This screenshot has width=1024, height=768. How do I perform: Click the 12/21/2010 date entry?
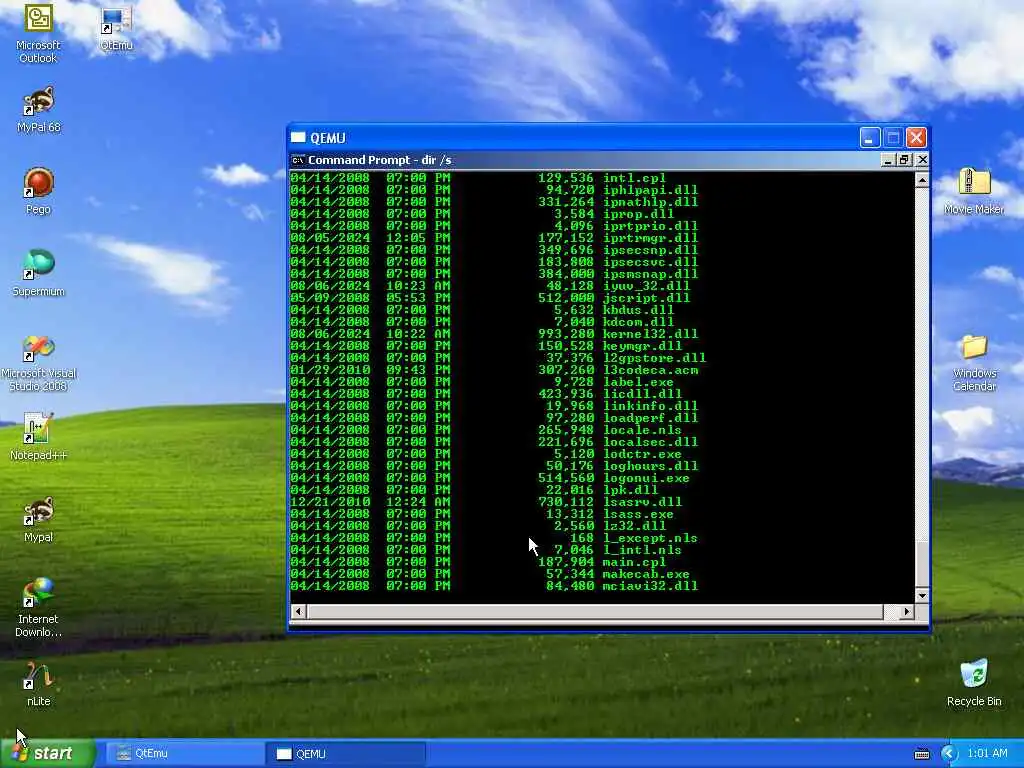[x=330, y=502]
